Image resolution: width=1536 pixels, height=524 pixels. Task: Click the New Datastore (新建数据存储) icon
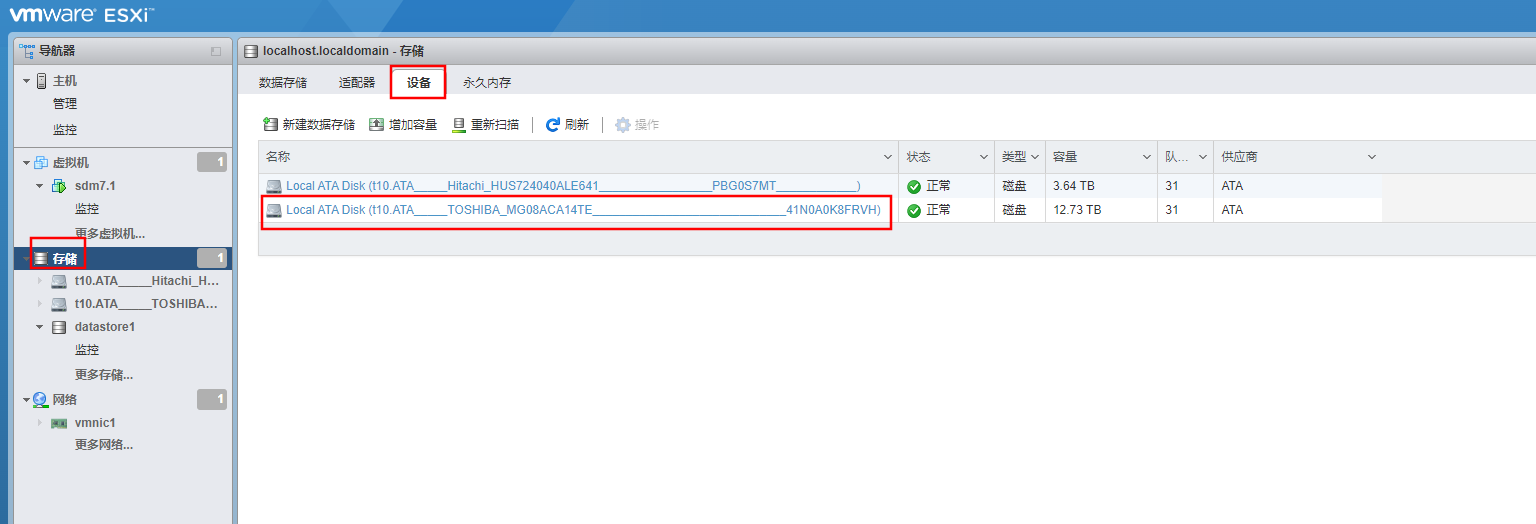coord(270,125)
